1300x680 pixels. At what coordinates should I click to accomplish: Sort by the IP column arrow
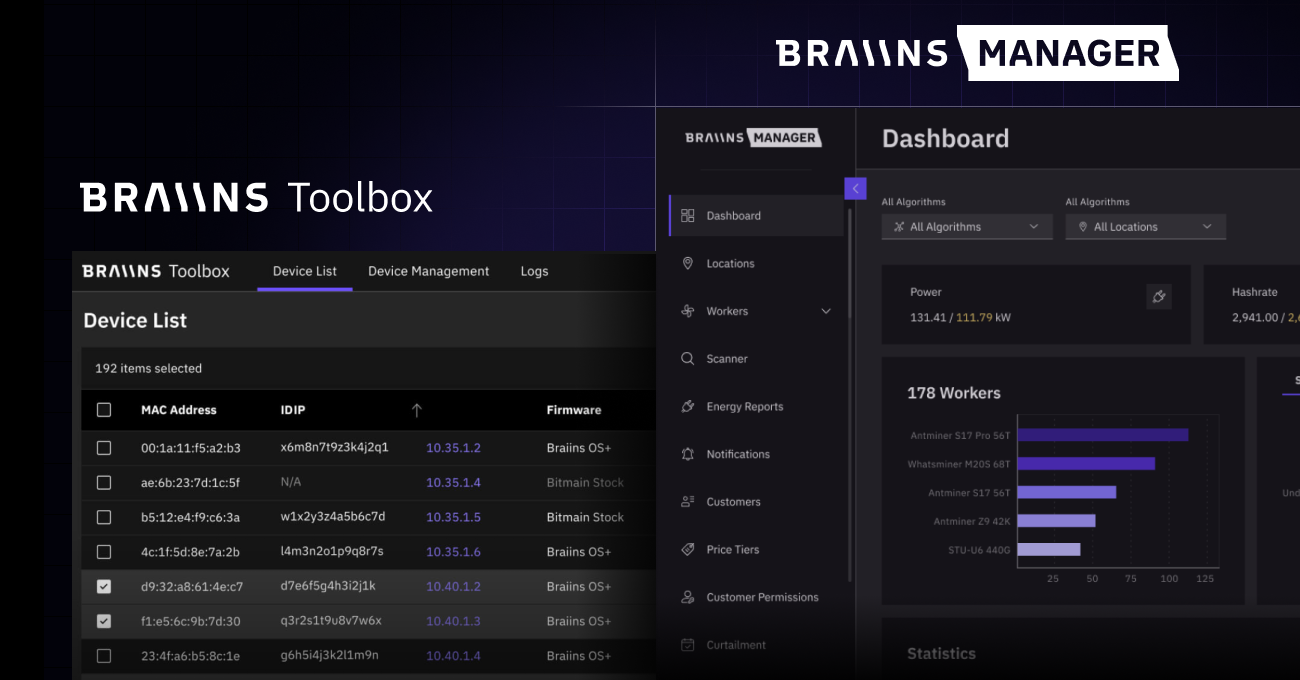pos(417,410)
